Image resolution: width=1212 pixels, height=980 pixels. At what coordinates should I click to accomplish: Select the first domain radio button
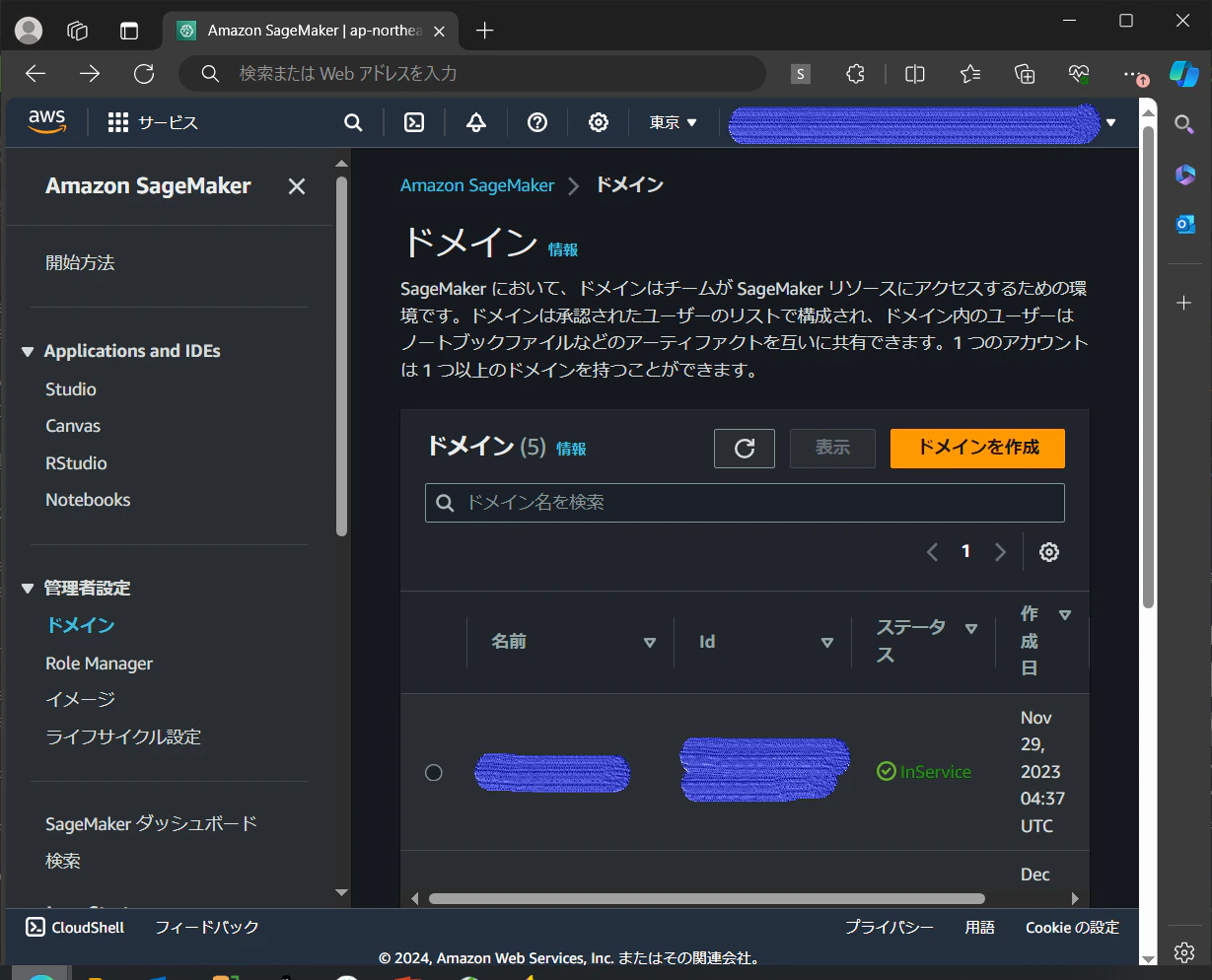[x=433, y=772]
